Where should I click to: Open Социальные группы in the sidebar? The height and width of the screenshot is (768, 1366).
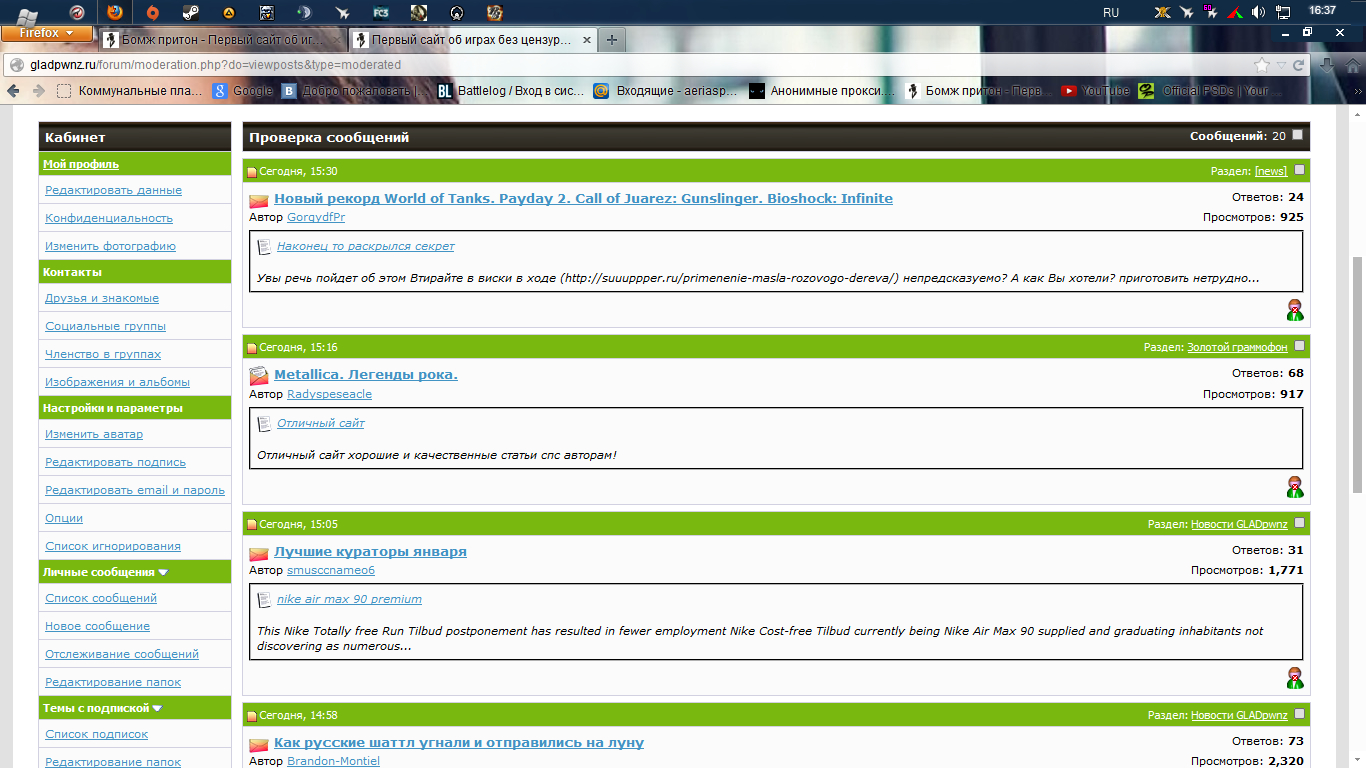coord(105,326)
